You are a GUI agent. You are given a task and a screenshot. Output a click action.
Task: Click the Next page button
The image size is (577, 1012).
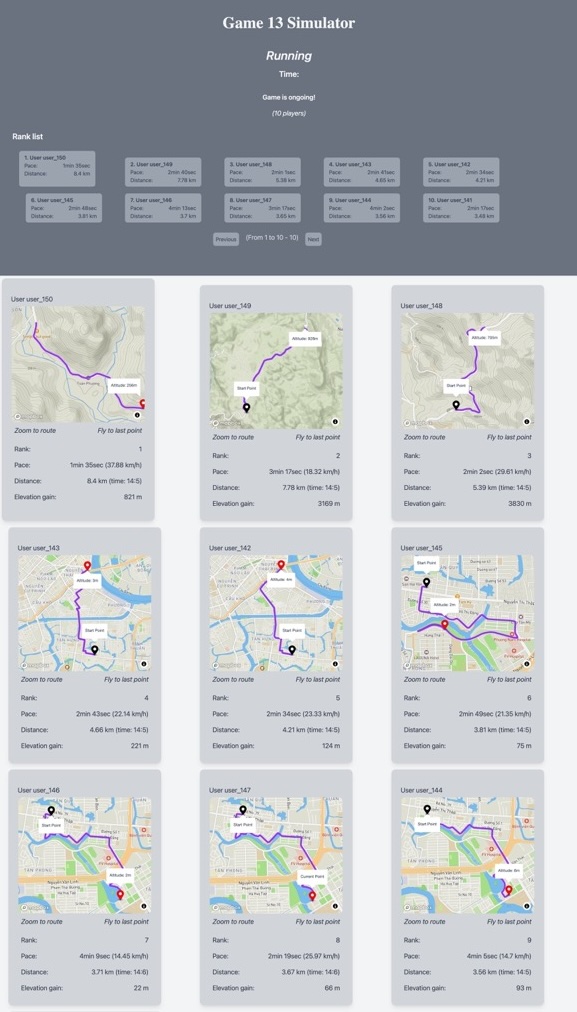313,239
